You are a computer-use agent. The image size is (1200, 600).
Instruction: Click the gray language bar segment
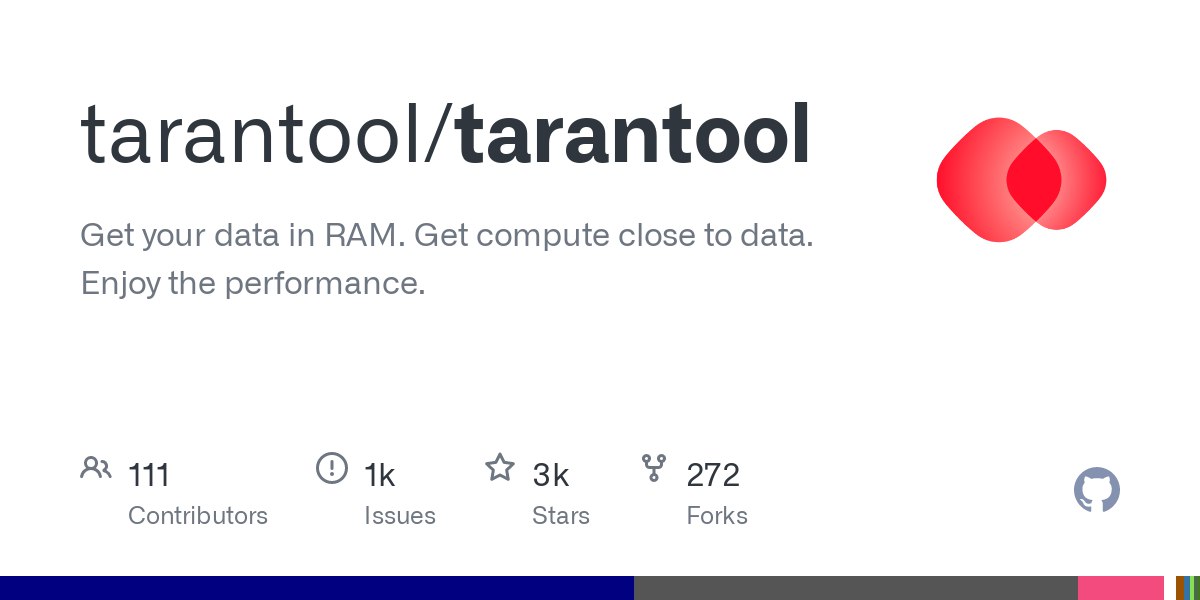pyautogui.click(x=855, y=588)
